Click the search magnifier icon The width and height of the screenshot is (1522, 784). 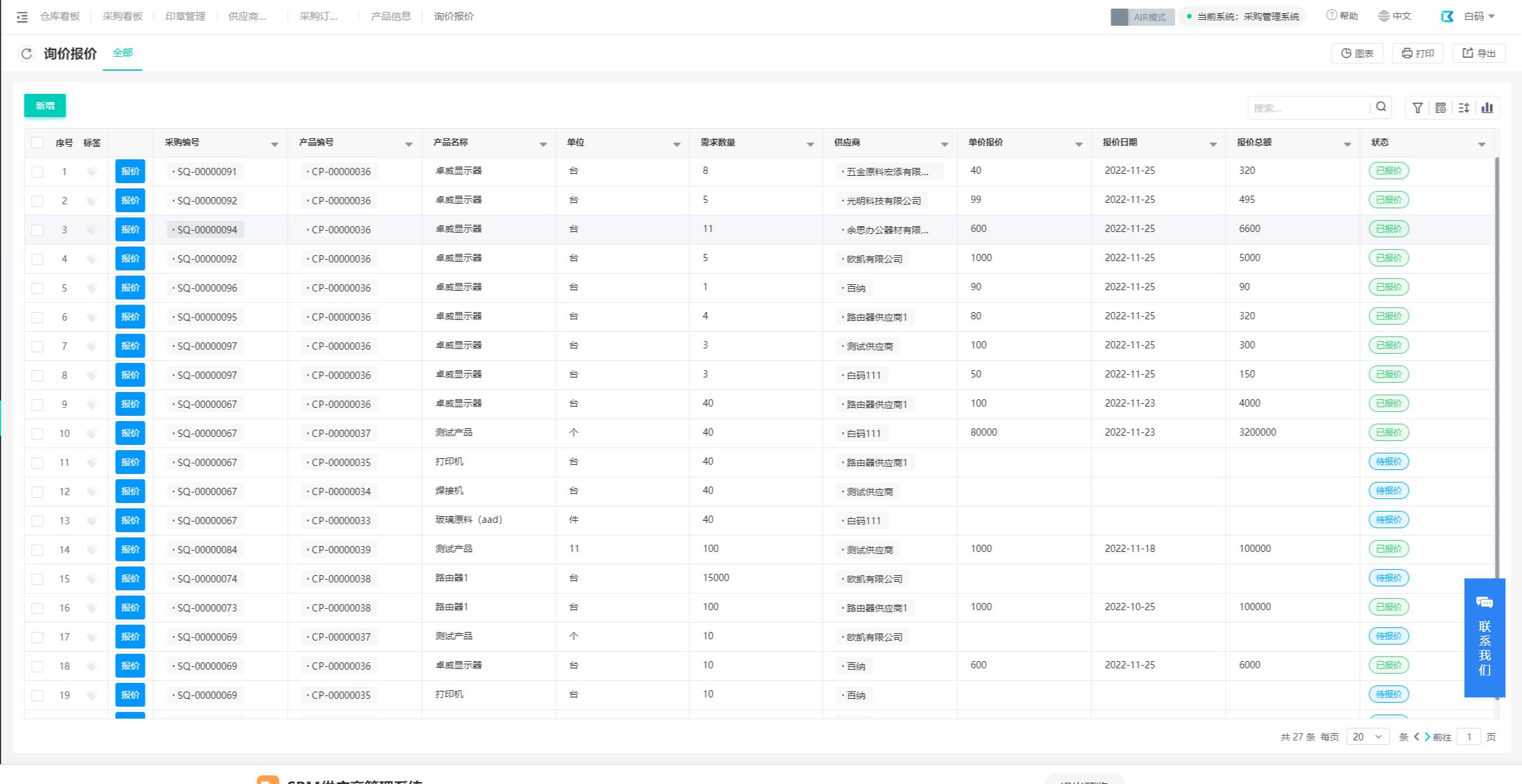pos(1381,107)
